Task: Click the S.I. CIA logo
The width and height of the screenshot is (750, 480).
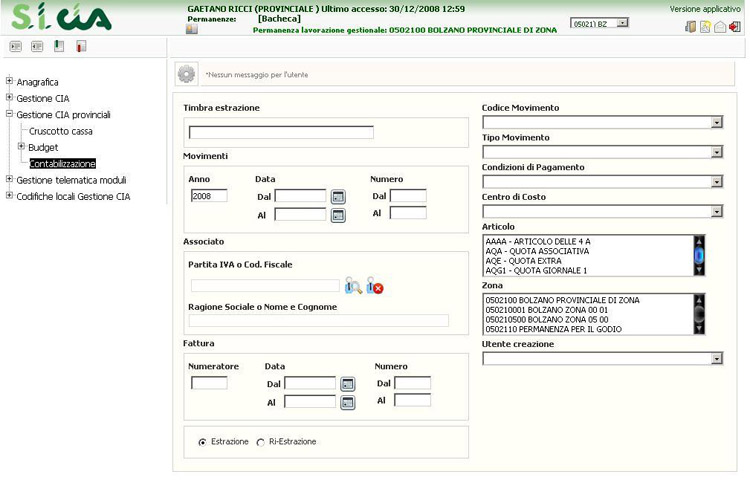Action: pyautogui.click(x=61, y=17)
